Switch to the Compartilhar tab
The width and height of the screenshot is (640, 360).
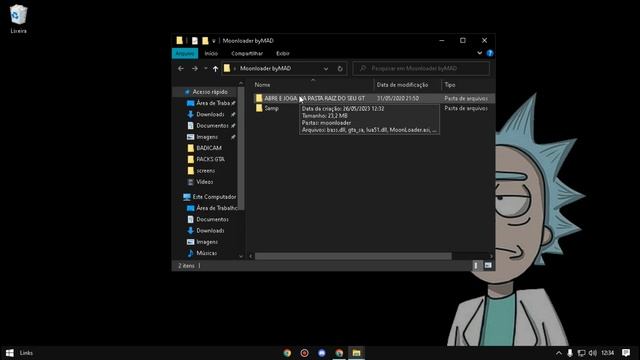(247, 53)
